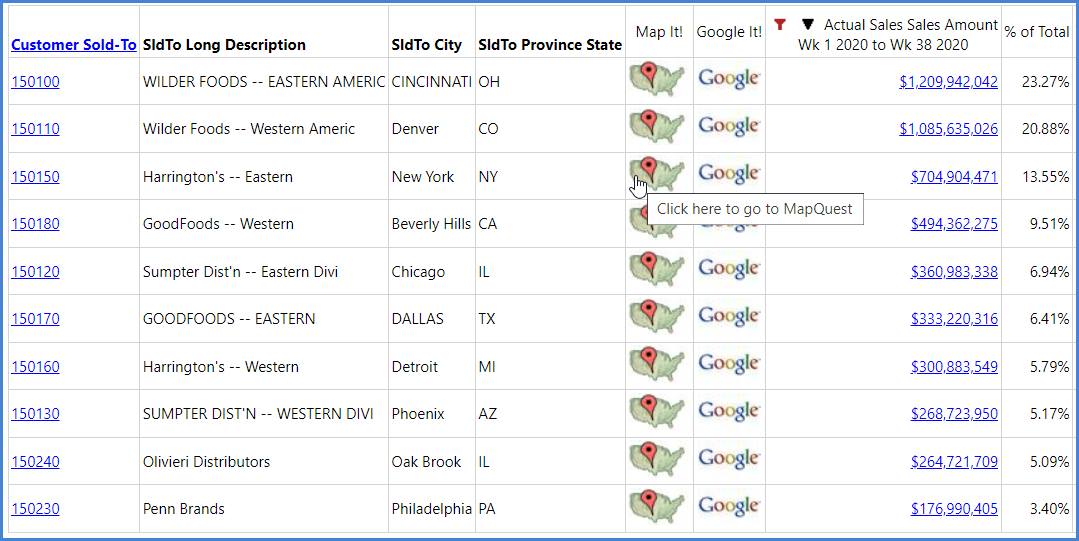This screenshot has height=541, width=1079.
Task: Sort by Customer Sold-To column header link
Action: pos(74,45)
